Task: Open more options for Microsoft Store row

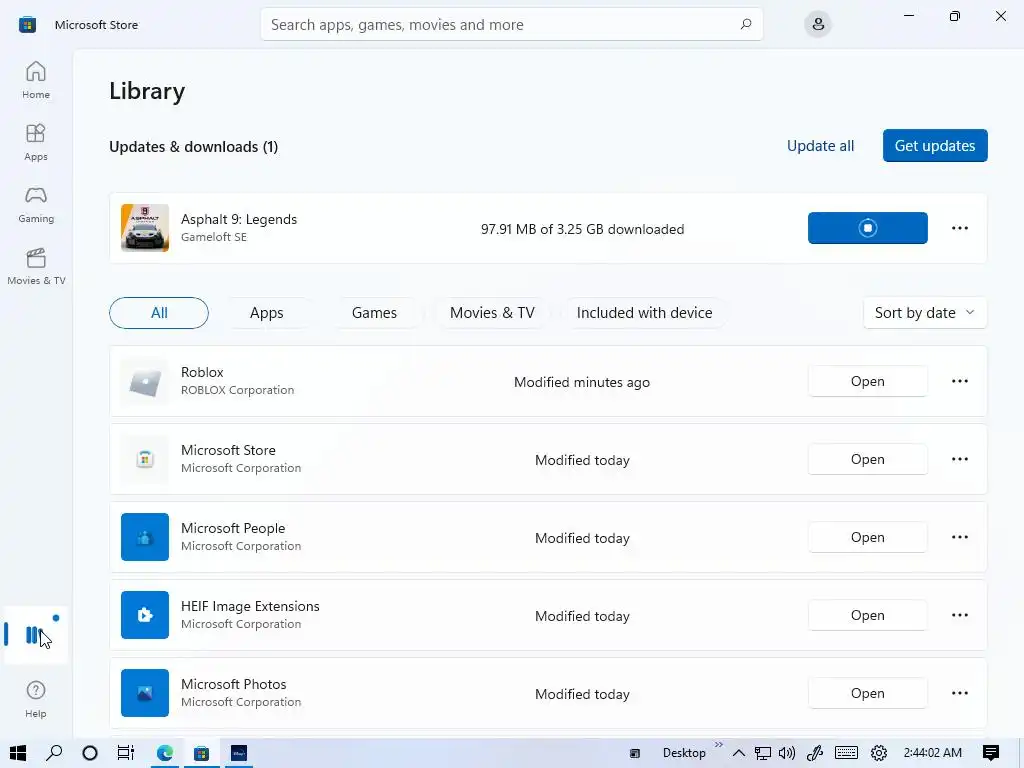Action: pos(960,459)
